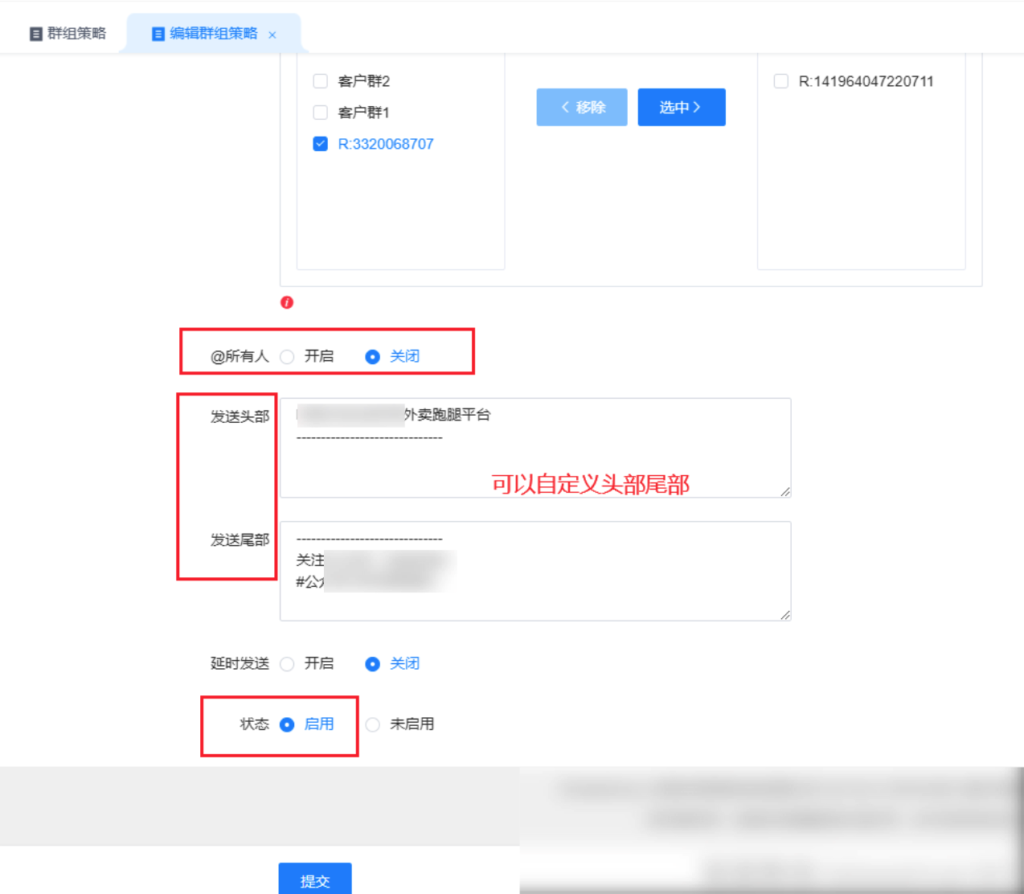Enable 开启 for @所有人 option
The image size is (1024, 894).
pos(288,356)
